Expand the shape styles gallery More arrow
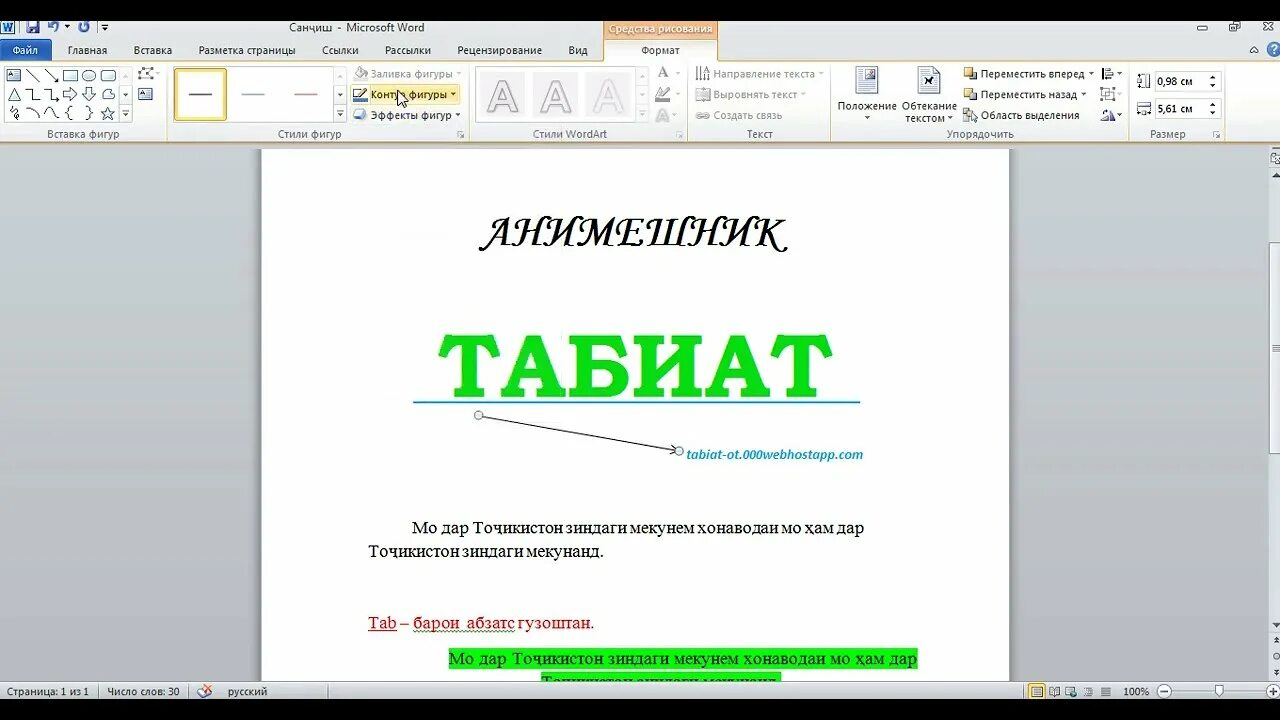Screen dimensions: 1280x720 pos(340,115)
